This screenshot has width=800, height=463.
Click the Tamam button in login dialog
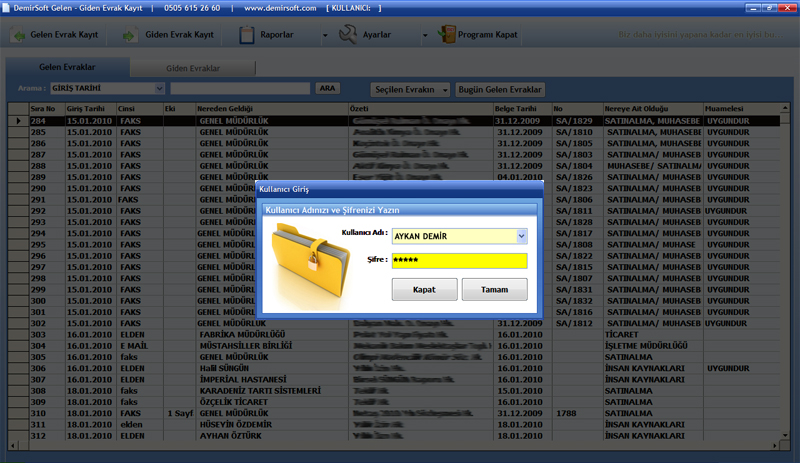point(494,289)
